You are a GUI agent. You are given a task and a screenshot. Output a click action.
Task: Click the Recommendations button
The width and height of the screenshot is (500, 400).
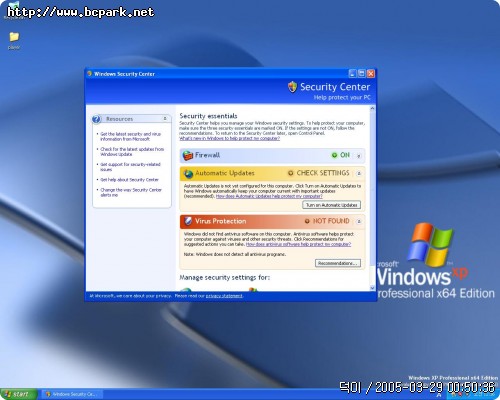[338, 263]
